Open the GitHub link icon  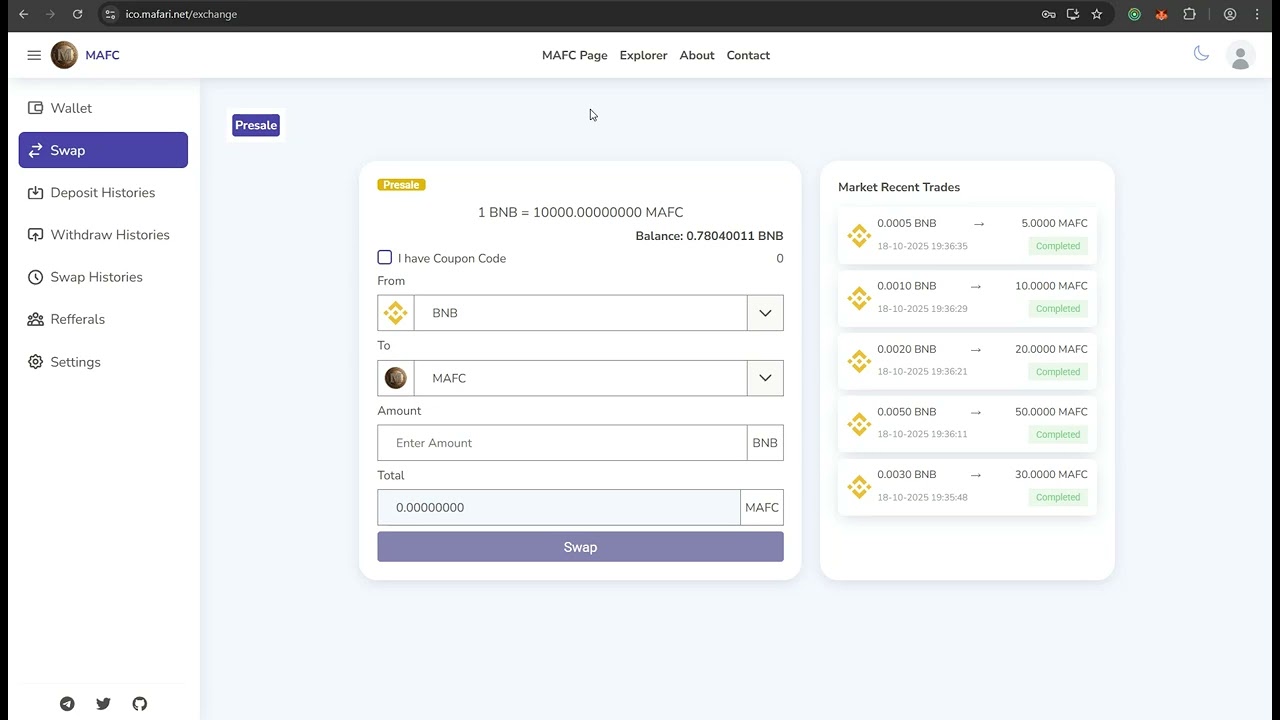(x=140, y=704)
